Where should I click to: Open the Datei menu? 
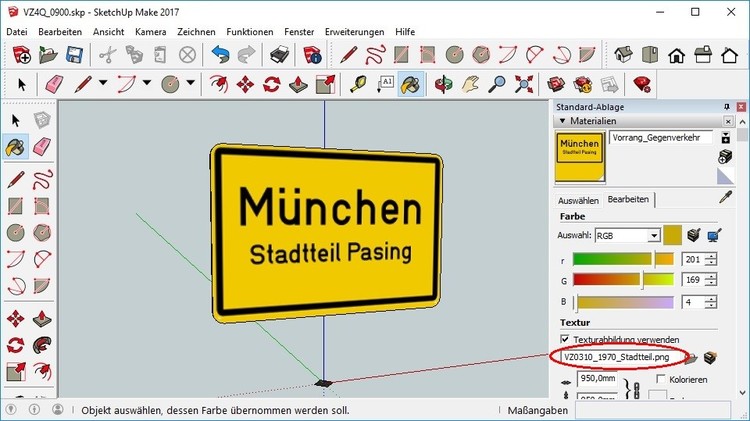(x=17, y=32)
